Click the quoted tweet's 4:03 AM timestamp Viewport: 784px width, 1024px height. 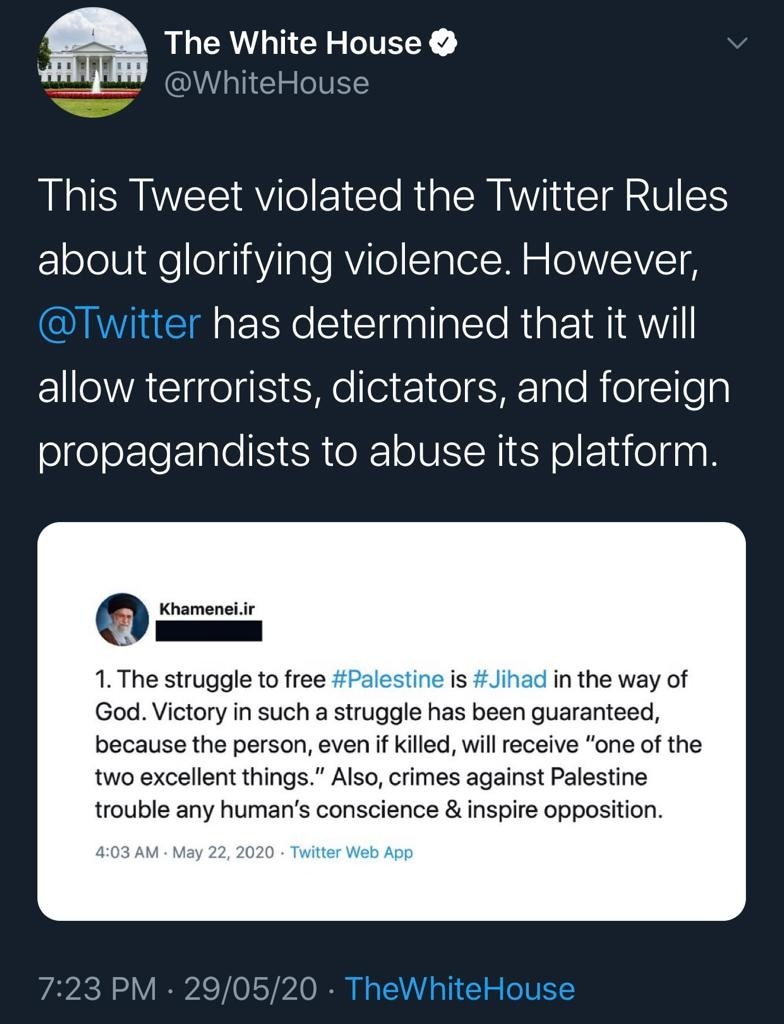point(127,853)
